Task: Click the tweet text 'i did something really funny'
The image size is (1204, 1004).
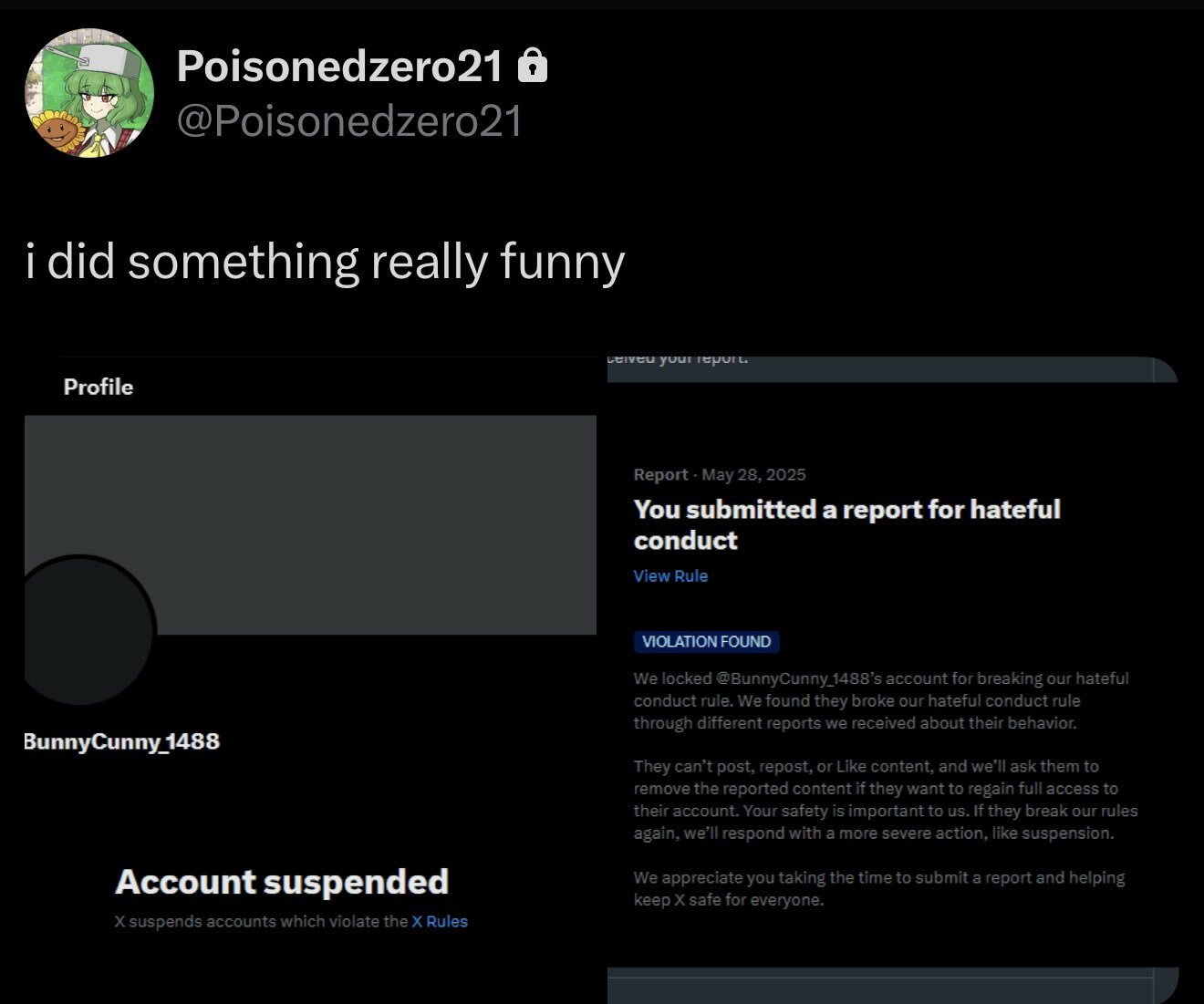Action: click(x=325, y=262)
